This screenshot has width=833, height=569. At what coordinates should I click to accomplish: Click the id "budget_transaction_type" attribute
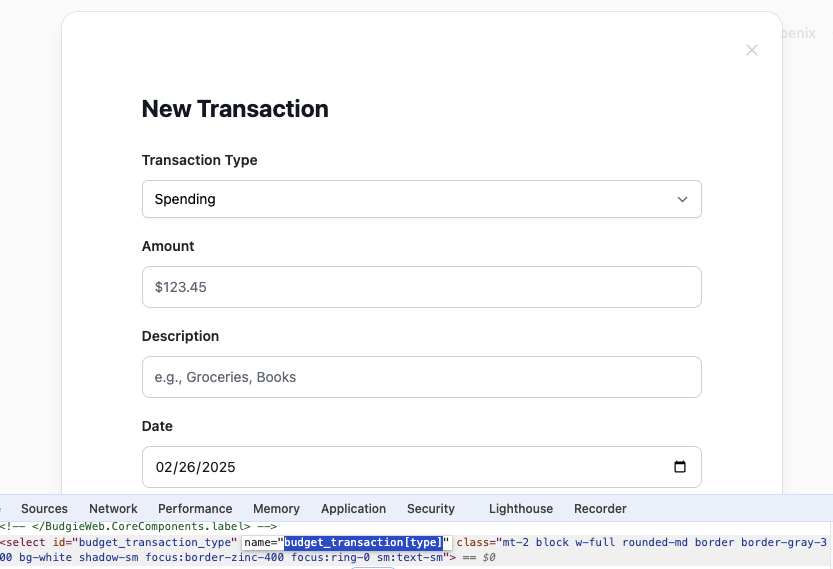144,542
